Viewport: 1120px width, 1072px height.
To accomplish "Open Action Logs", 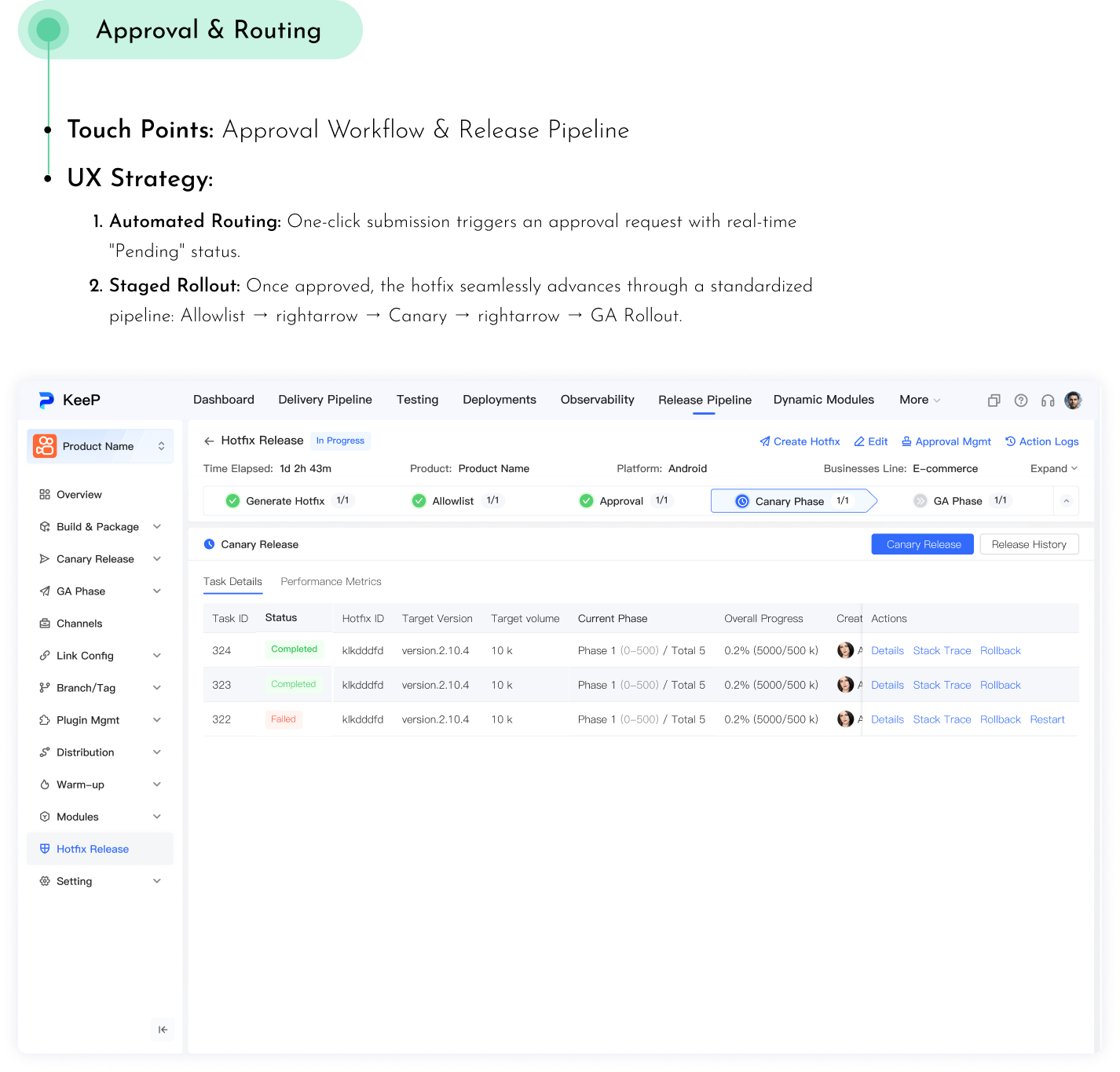I will [x=1042, y=441].
